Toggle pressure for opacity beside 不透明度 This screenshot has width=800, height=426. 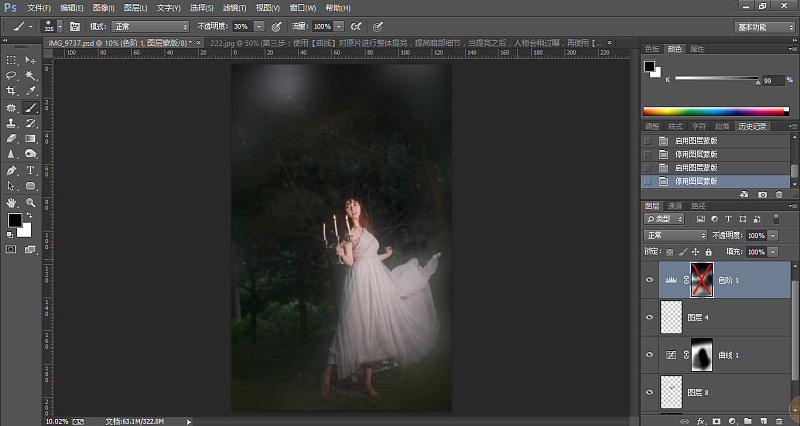click(277, 27)
